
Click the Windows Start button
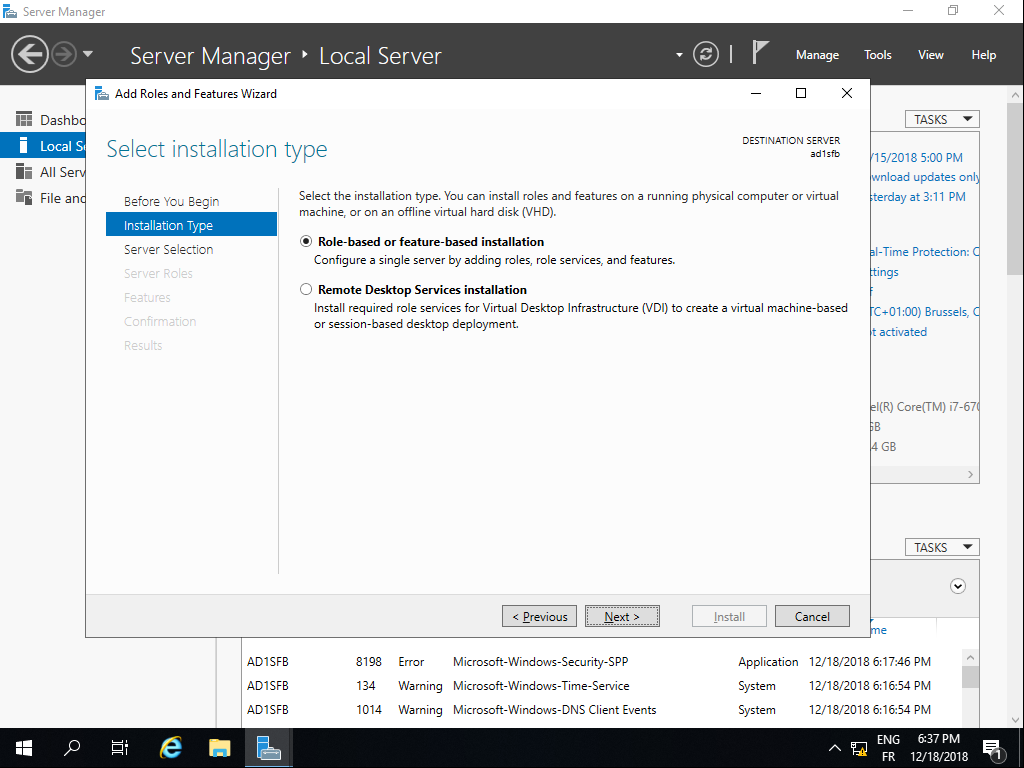[x=24, y=747]
